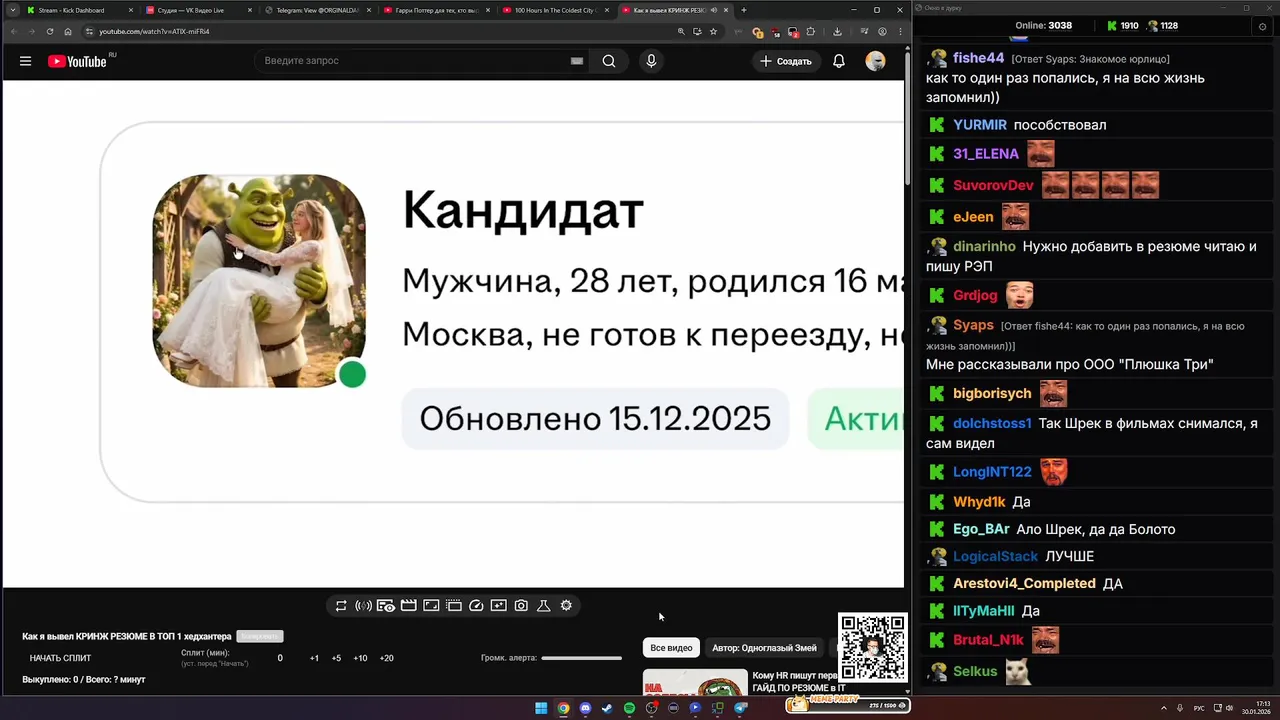Screen dimensions: 1280x720
Task: Click НАЧАТЬ СПЛИТ button
Action: pyautogui.click(x=60, y=658)
